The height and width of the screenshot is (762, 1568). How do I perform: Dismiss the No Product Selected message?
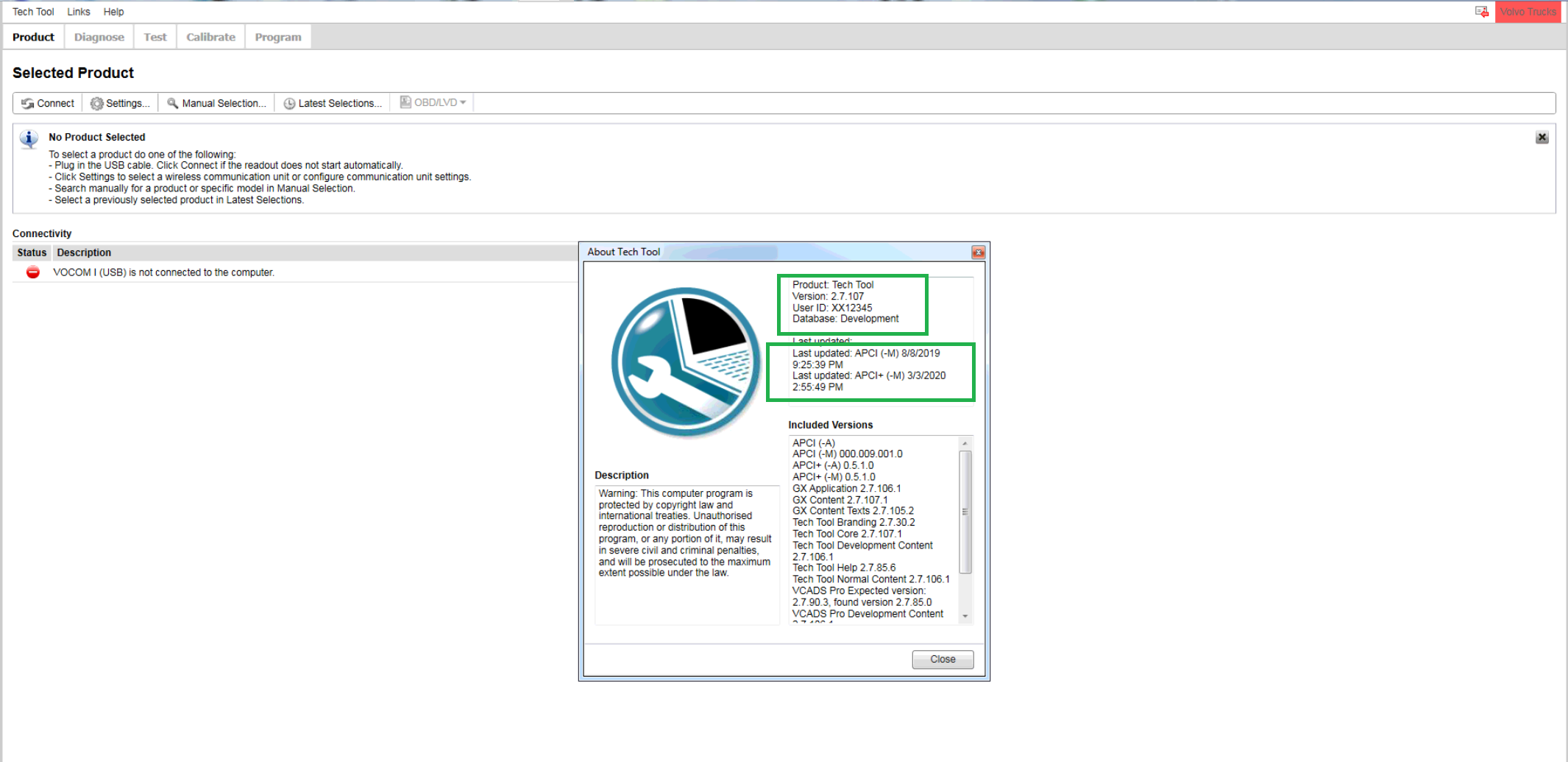1542,138
